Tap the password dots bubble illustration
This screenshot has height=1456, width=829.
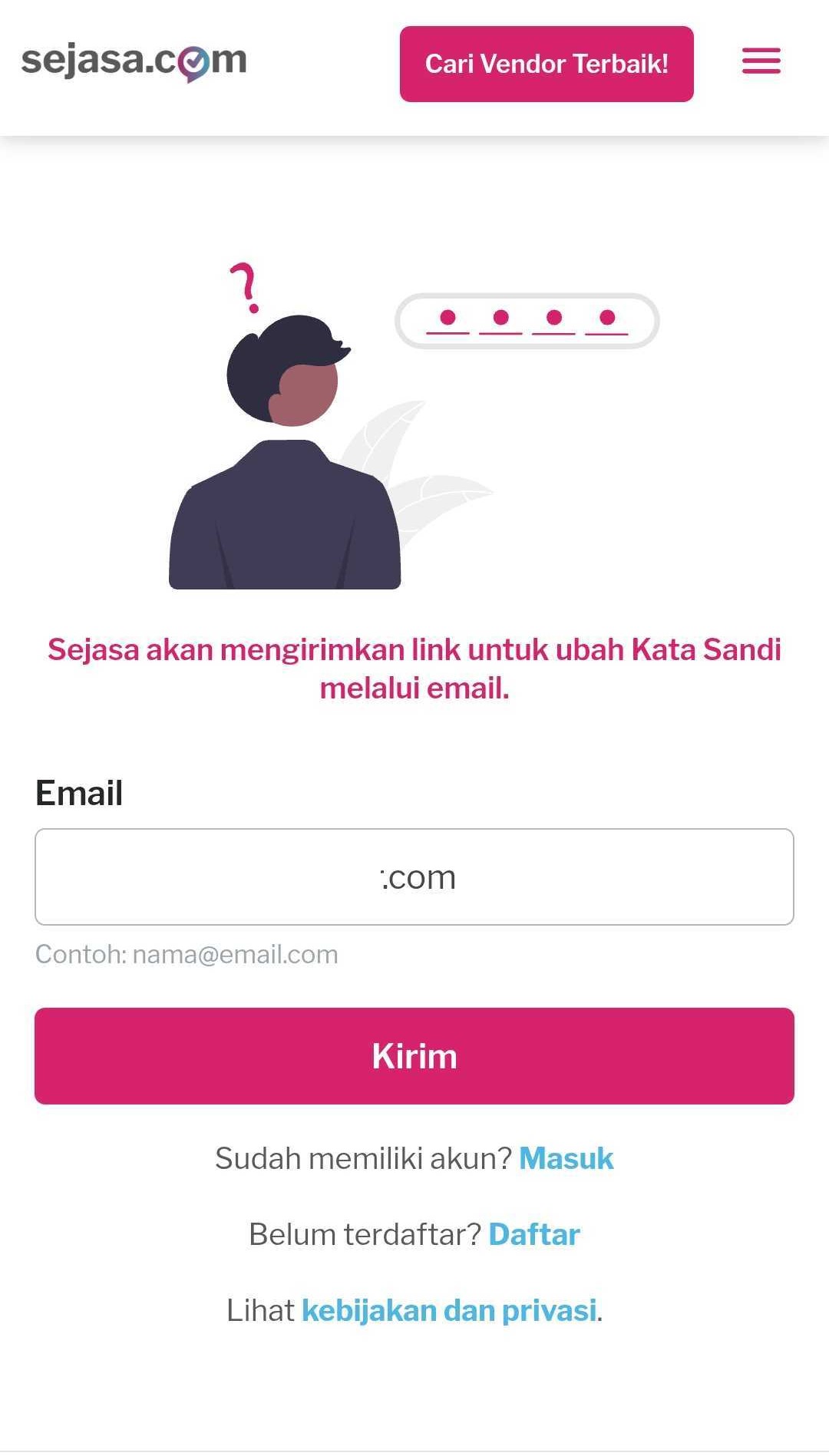[527, 321]
